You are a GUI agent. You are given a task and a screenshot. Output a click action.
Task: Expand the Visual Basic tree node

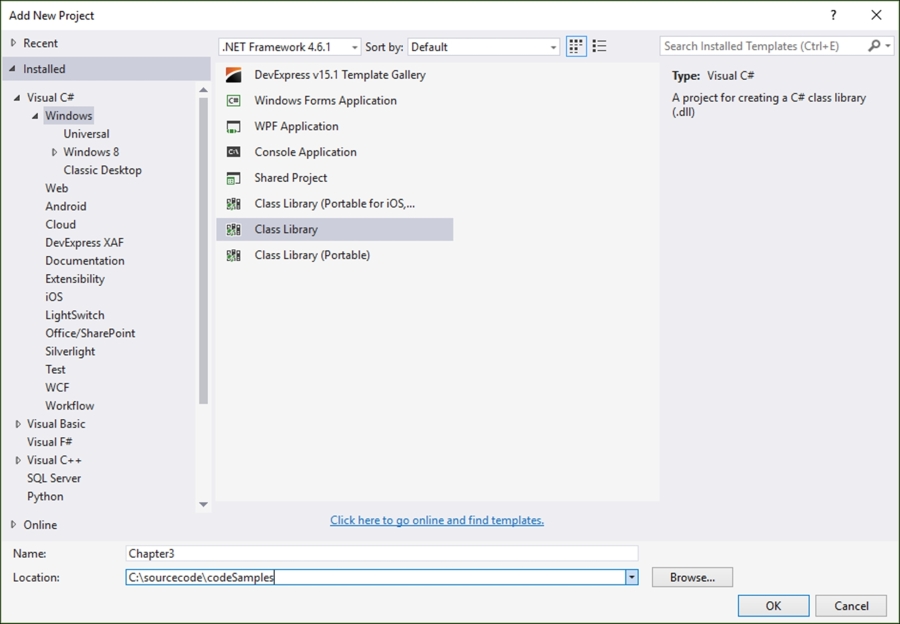tap(18, 424)
